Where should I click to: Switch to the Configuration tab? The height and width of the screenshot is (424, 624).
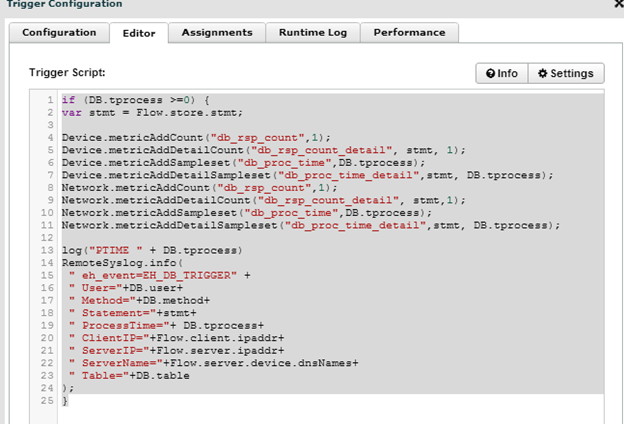coord(59,33)
